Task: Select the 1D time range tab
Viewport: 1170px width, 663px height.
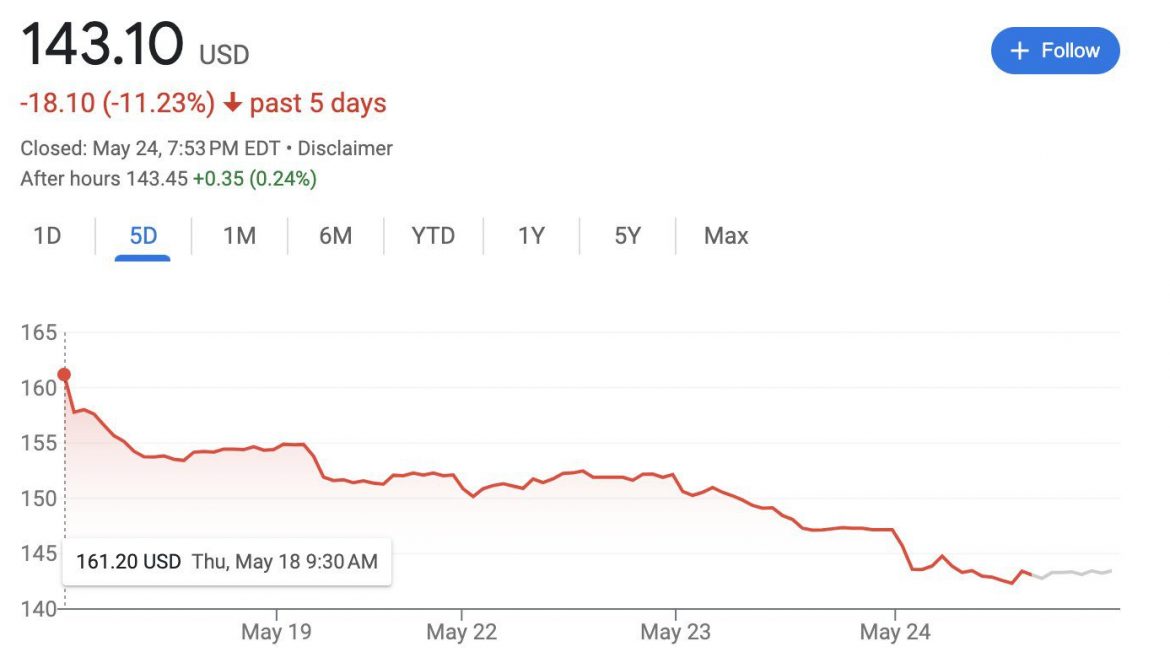Action: pos(47,236)
